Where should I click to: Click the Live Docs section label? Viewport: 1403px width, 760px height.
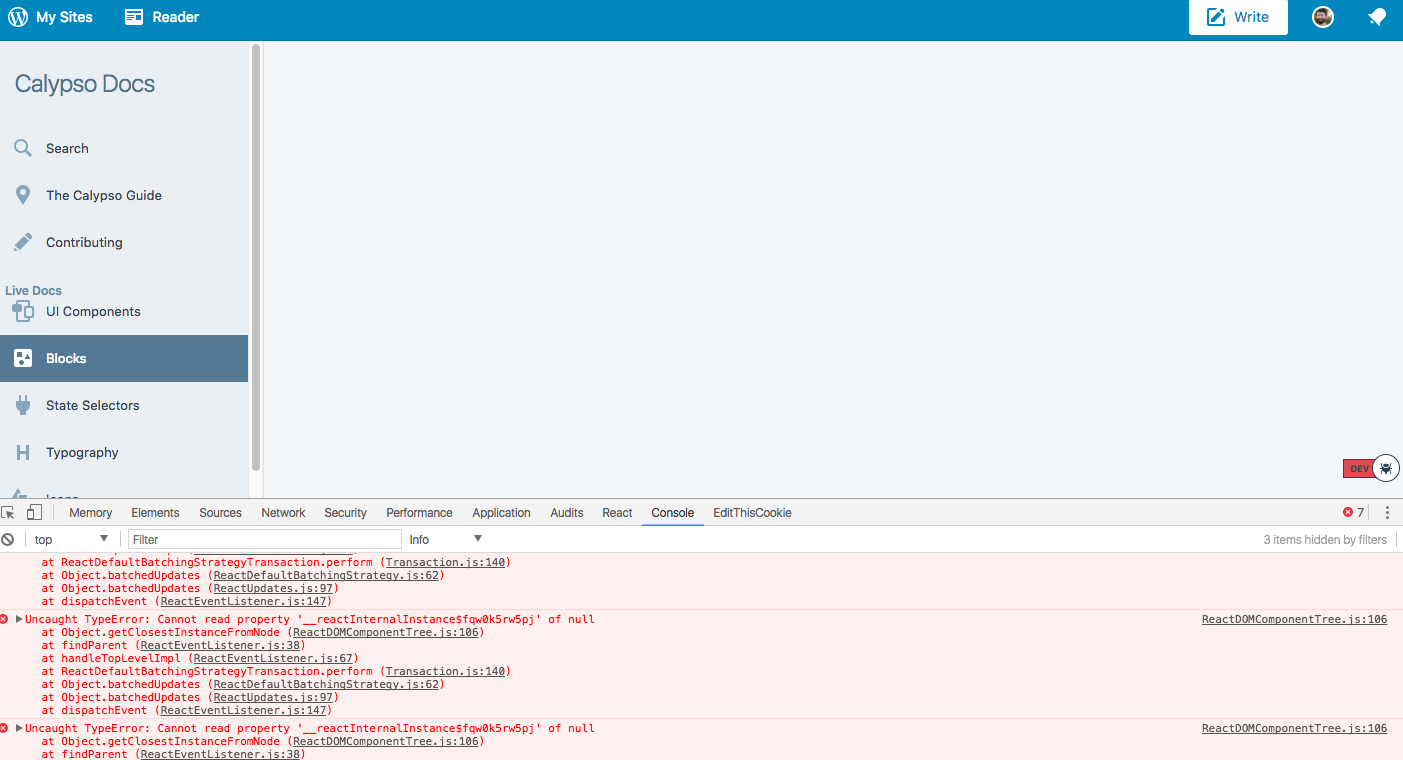33,291
